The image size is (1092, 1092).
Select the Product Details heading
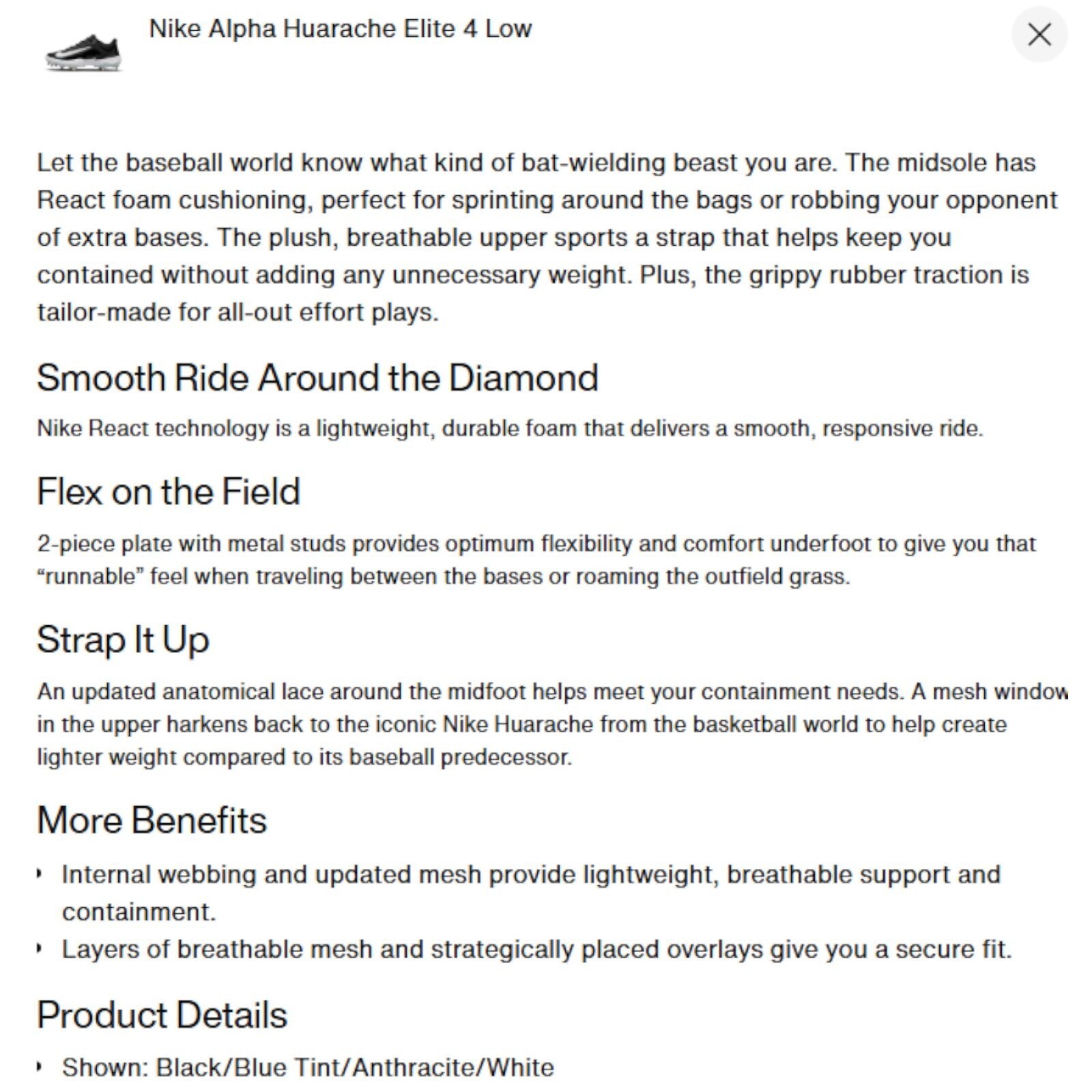click(x=162, y=1015)
